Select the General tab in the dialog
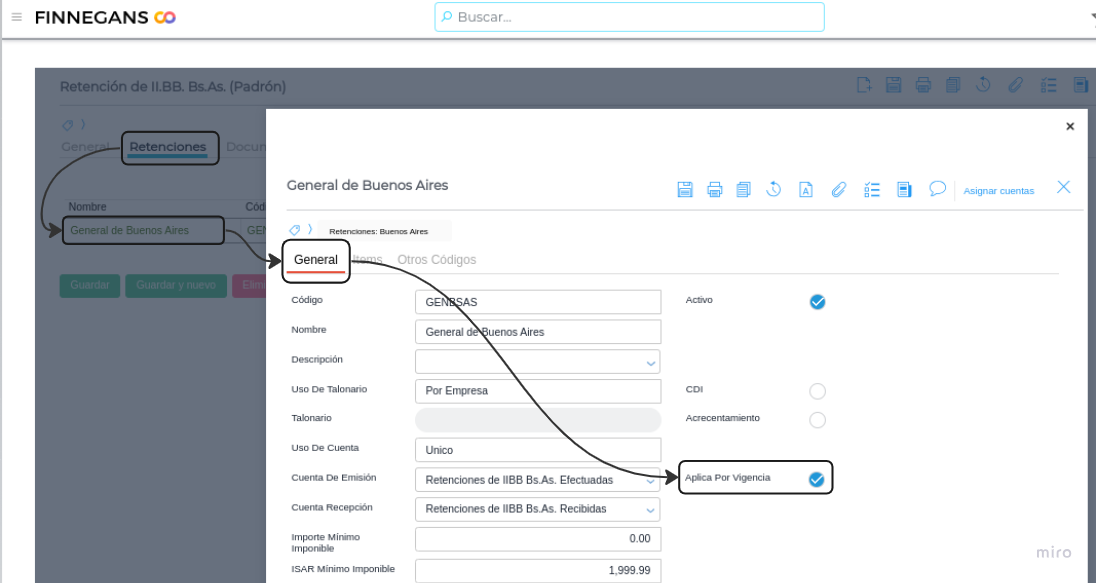 316,260
